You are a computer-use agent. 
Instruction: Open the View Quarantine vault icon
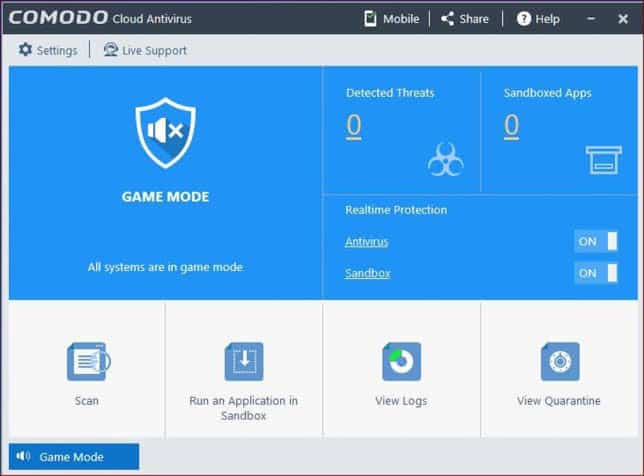pos(560,361)
